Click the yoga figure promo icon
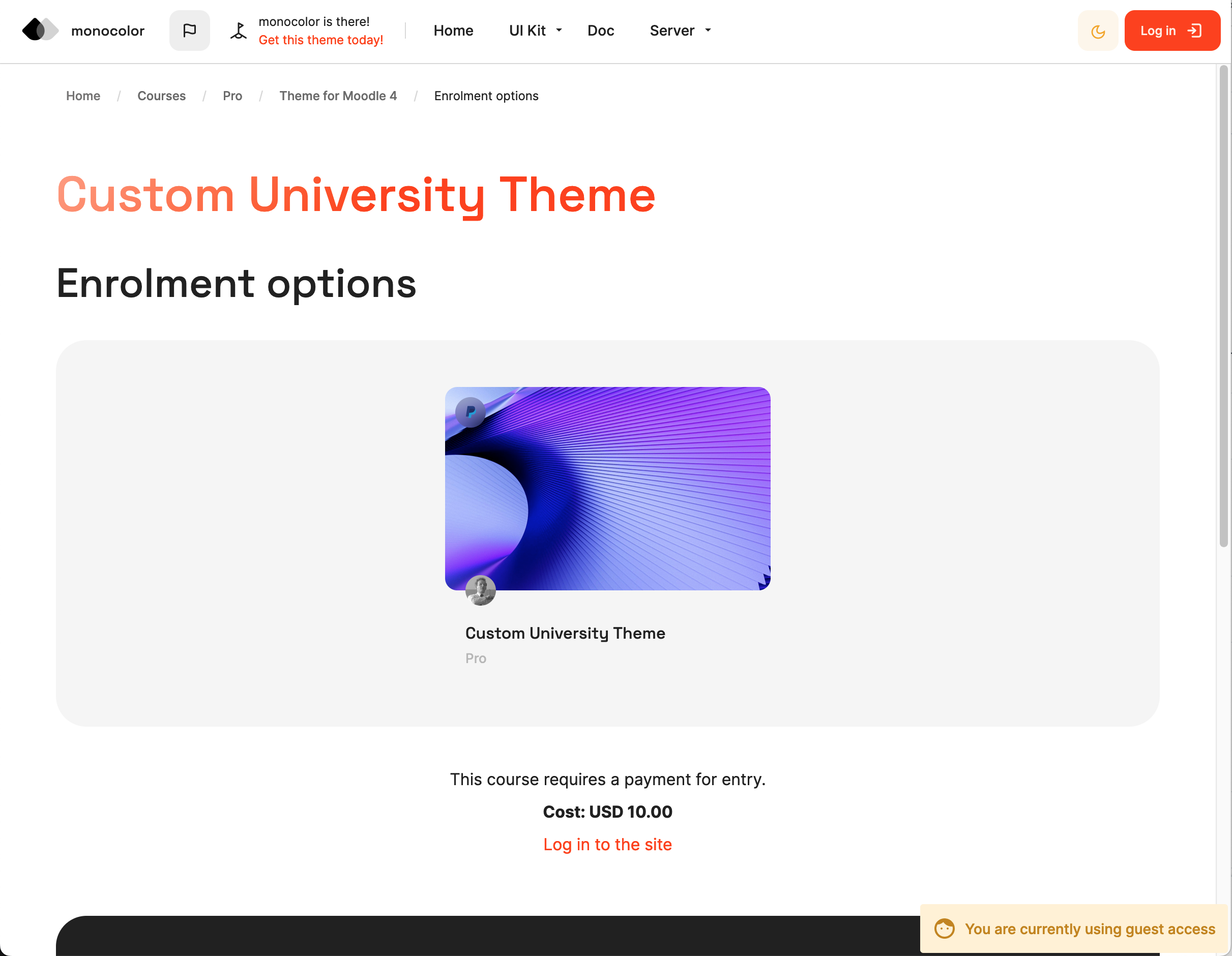 (x=239, y=31)
